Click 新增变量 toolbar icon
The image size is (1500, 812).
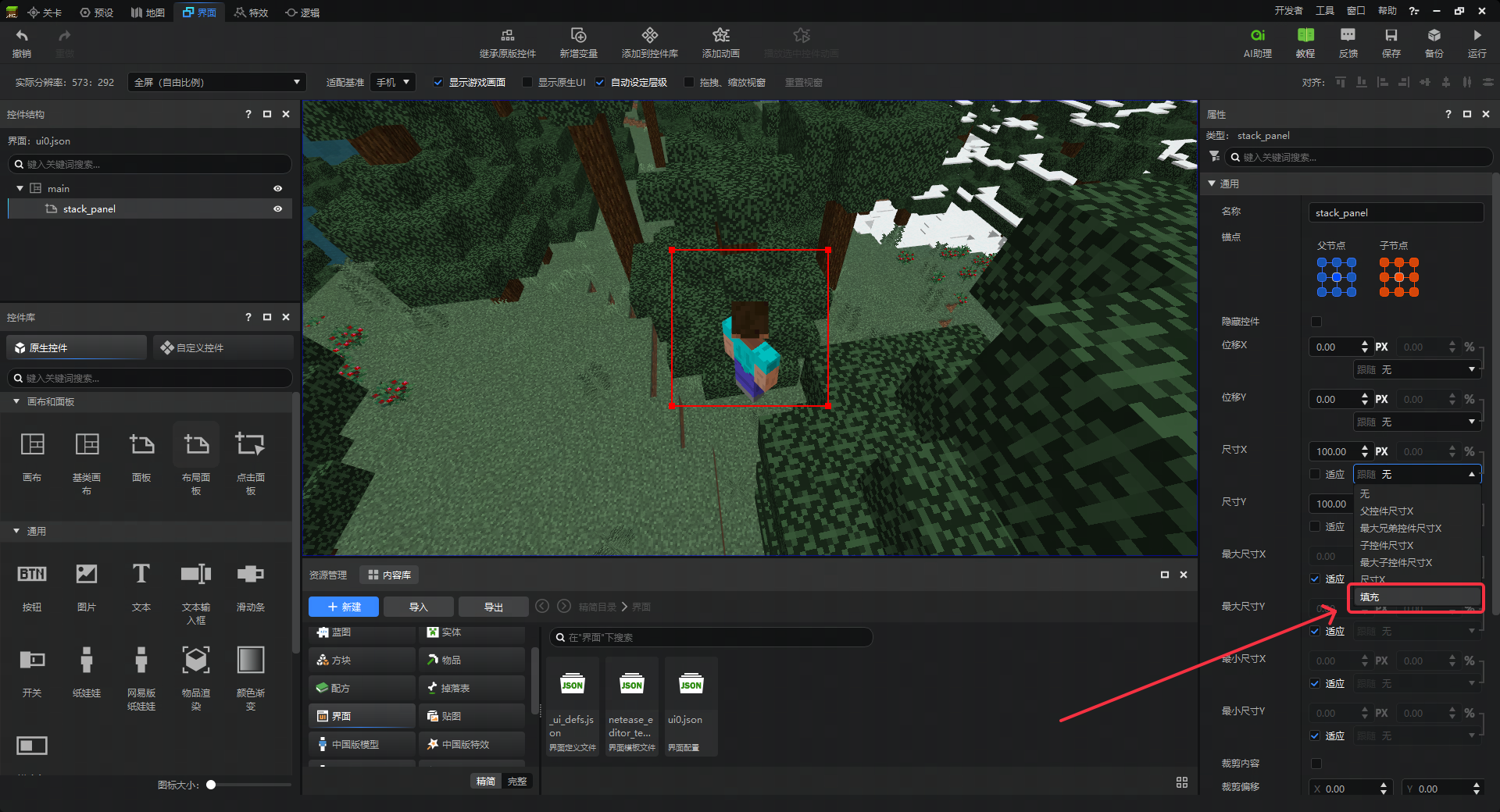578,36
